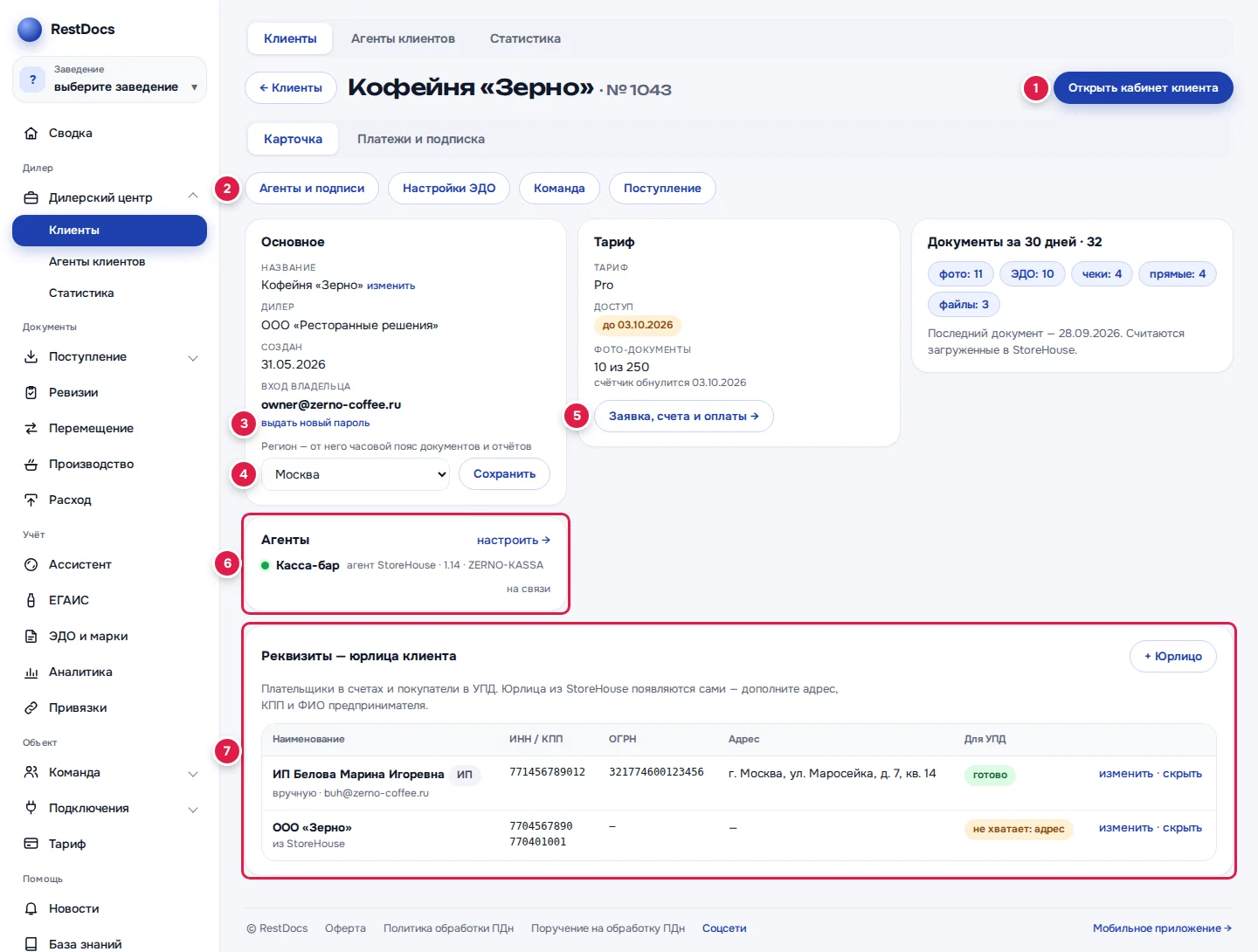Save the region with Сохранить
The image size is (1258, 952).
click(504, 474)
